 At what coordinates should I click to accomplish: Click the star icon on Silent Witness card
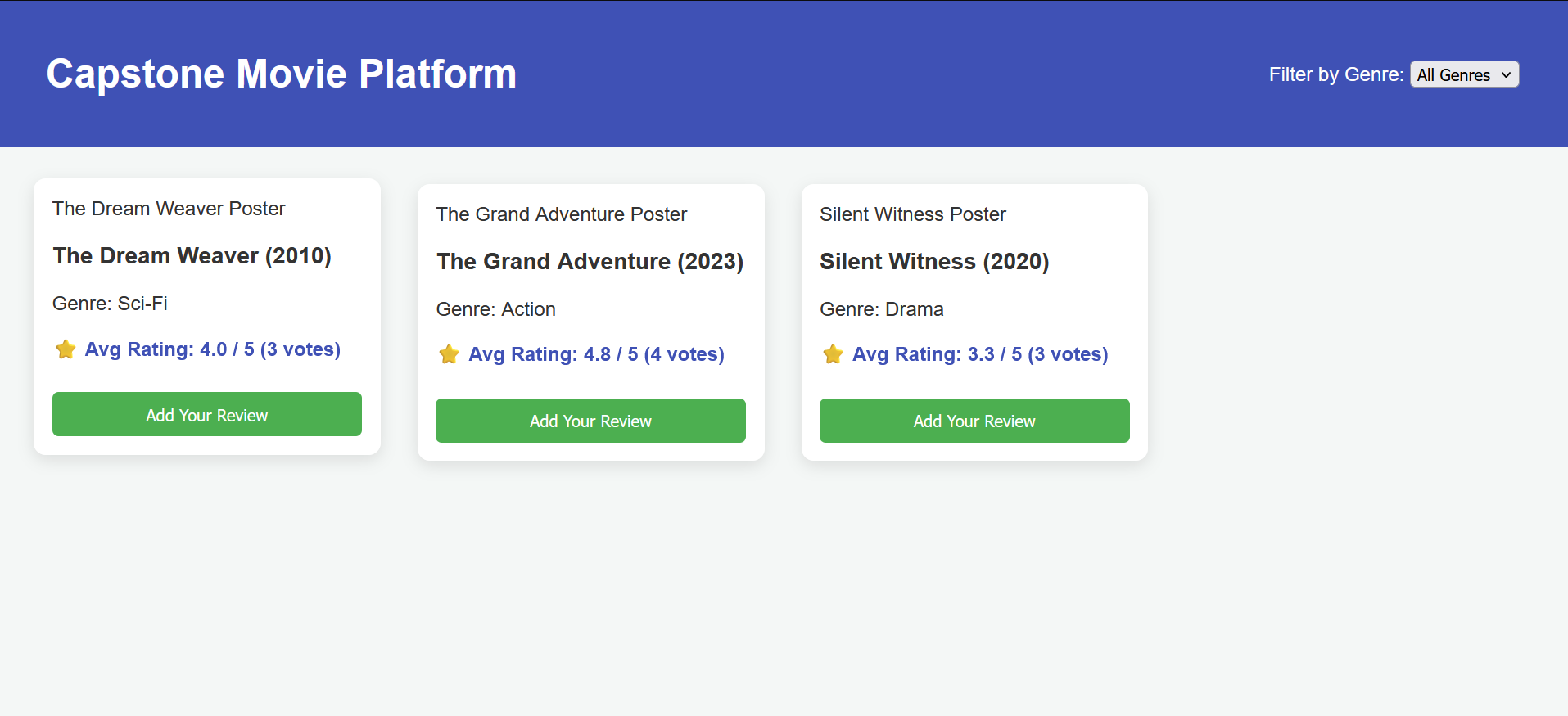click(833, 355)
